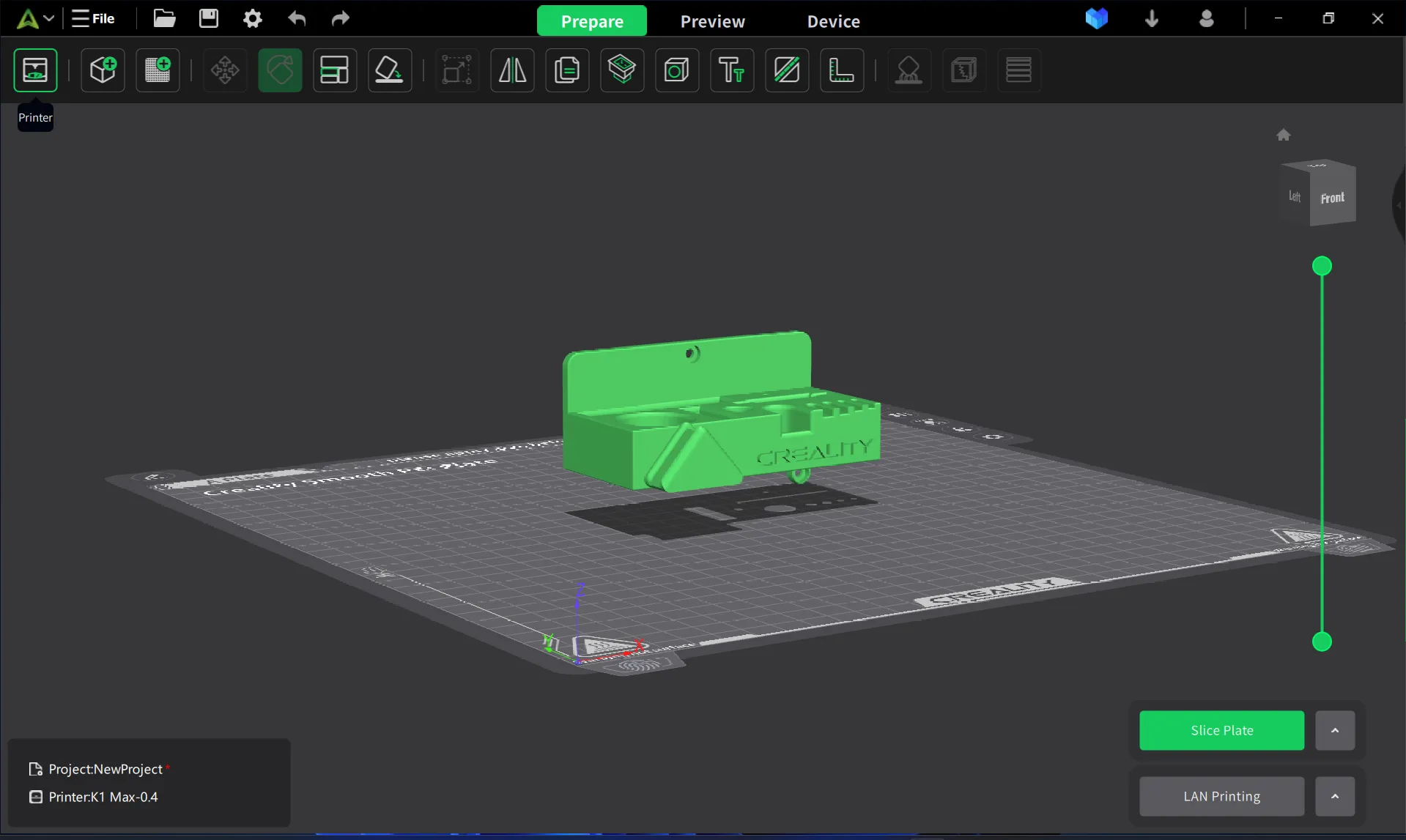The width and height of the screenshot is (1406, 840).
Task: Choose the Lay on Face tool
Action: tap(389, 70)
